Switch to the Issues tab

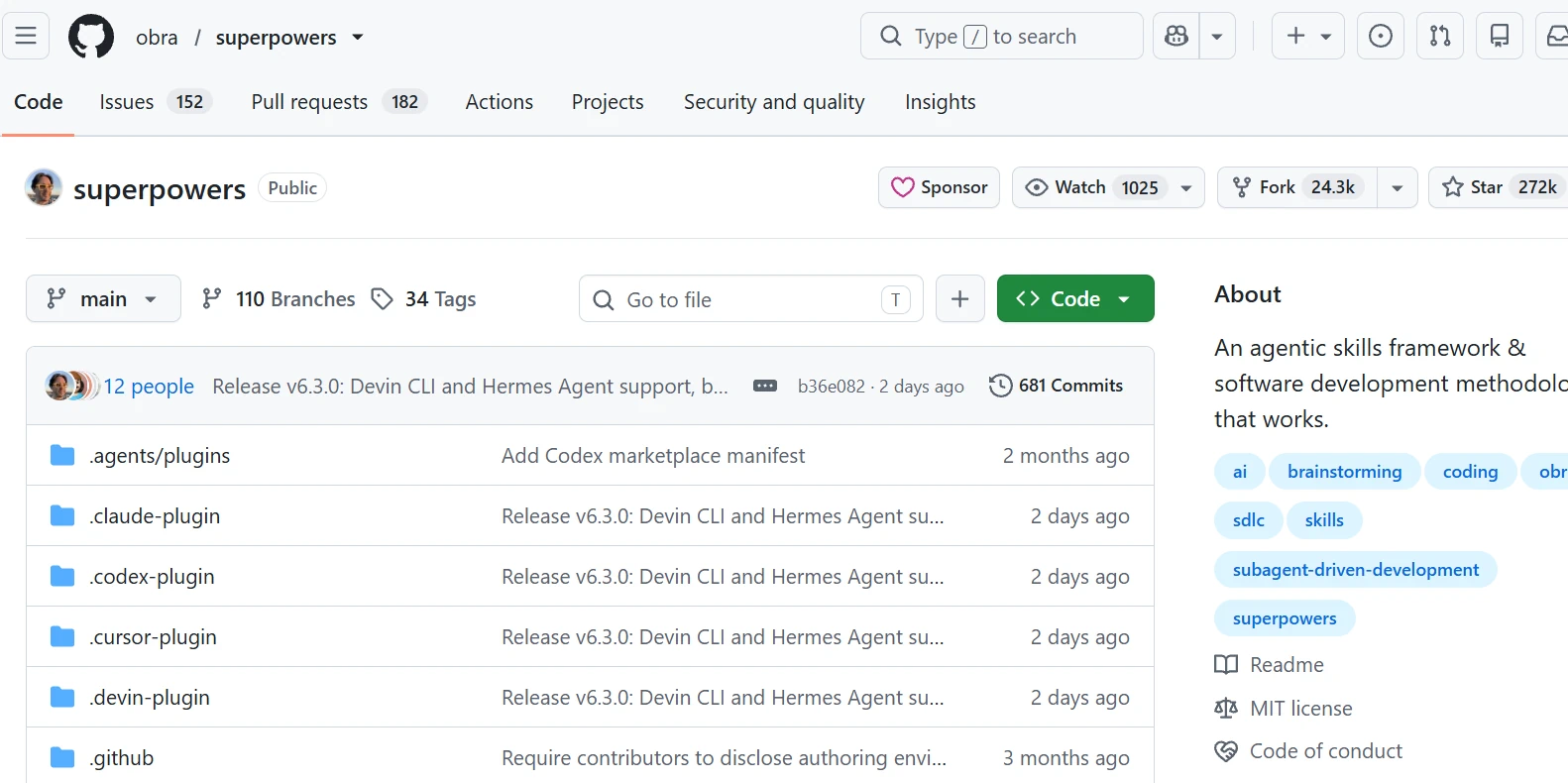[x=156, y=102]
